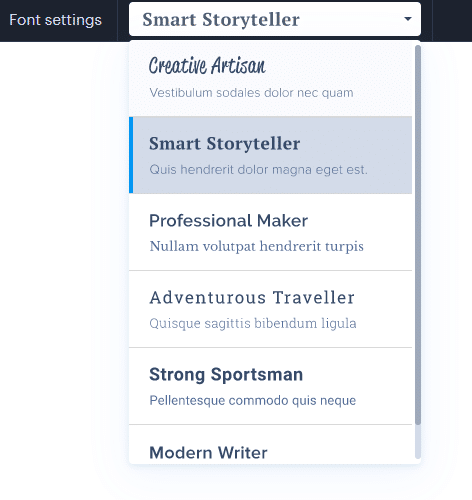Click the Professional Maker heading text

228,221
